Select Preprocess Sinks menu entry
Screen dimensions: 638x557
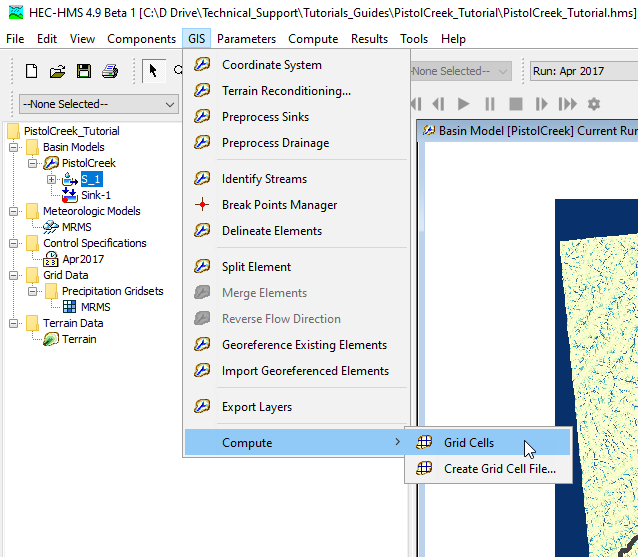tap(297, 117)
